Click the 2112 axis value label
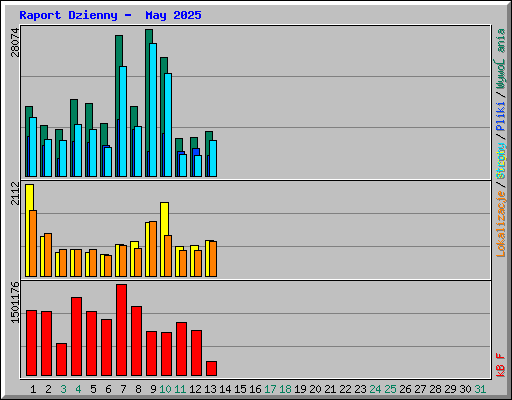 [15, 193]
